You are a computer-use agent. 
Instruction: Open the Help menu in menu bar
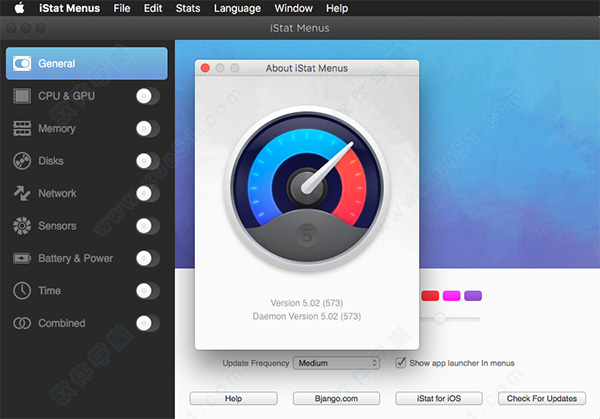click(337, 8)
